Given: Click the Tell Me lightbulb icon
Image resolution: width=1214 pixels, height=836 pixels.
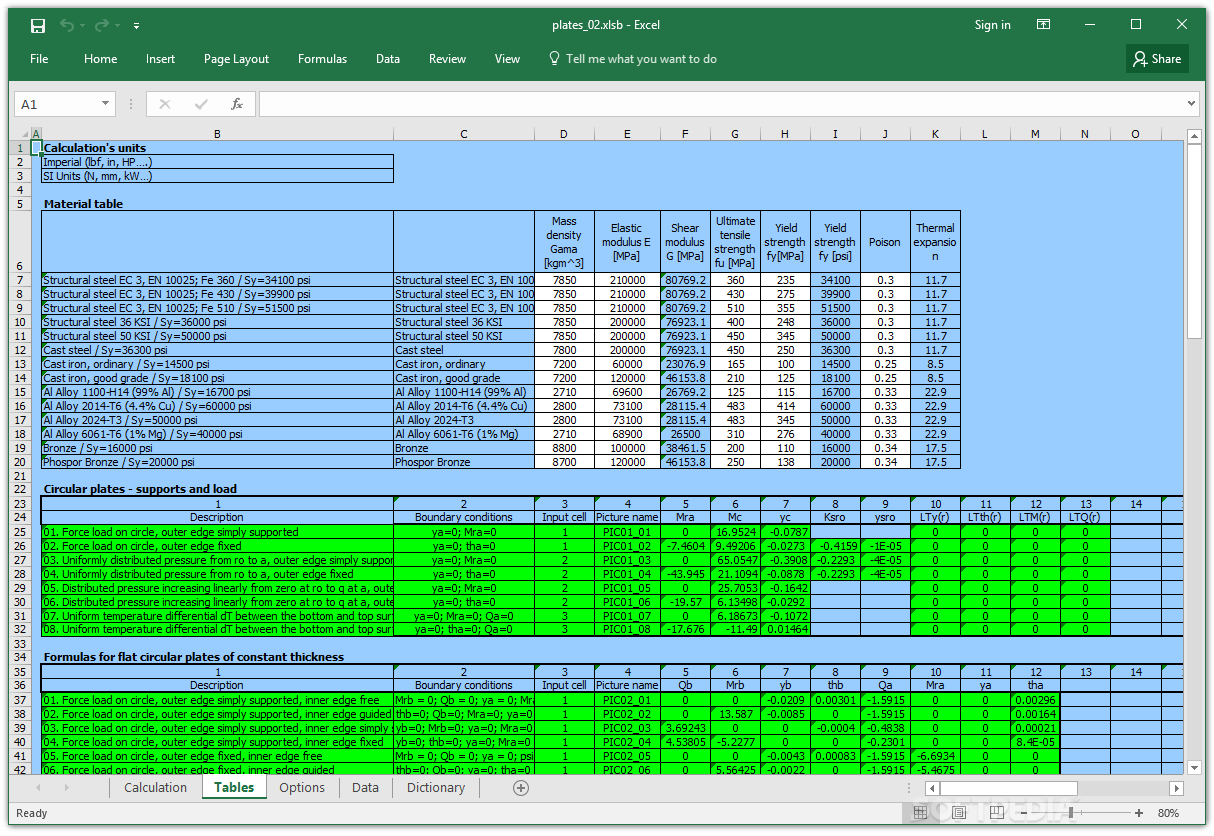Looking at the screenshot, I should [554, 59].
